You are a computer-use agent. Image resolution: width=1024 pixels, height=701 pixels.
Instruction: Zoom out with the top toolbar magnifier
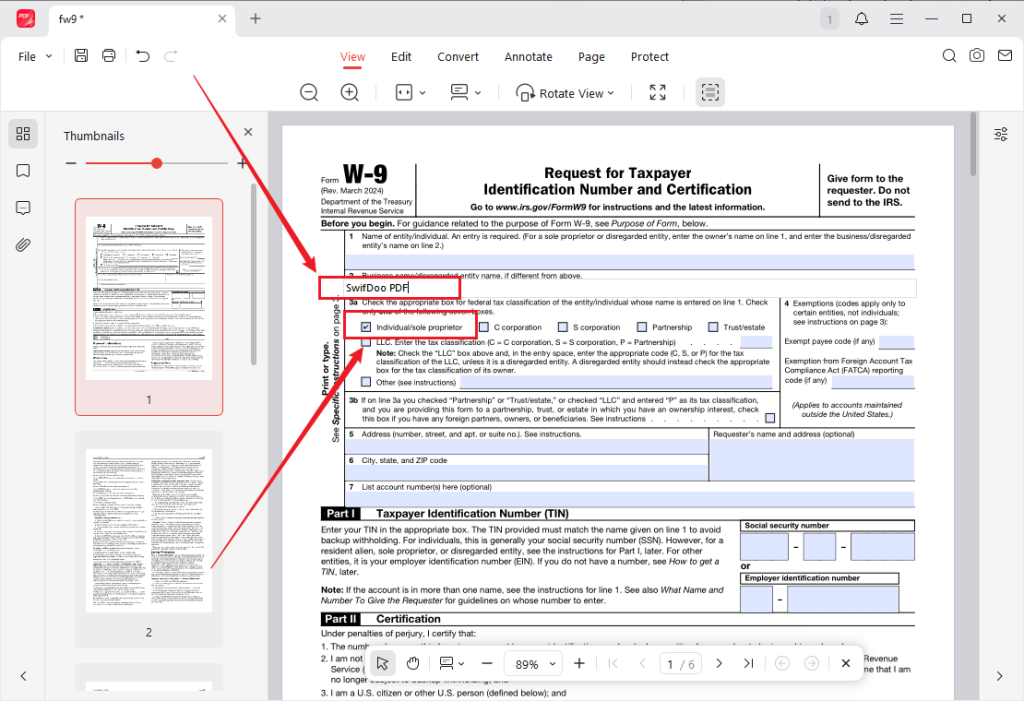pos(309,92)
